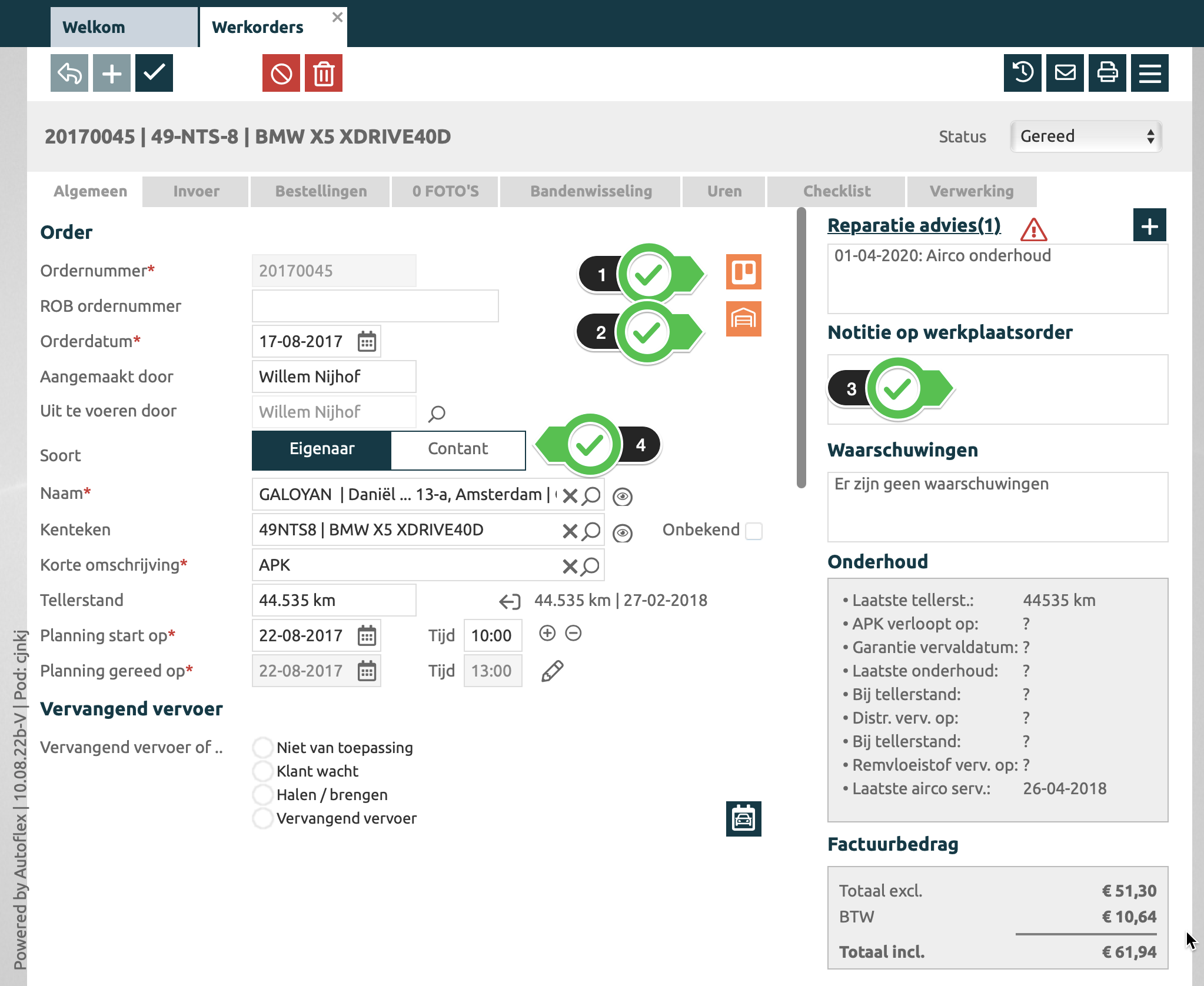Open the history clock icon

coord(1022,74)
